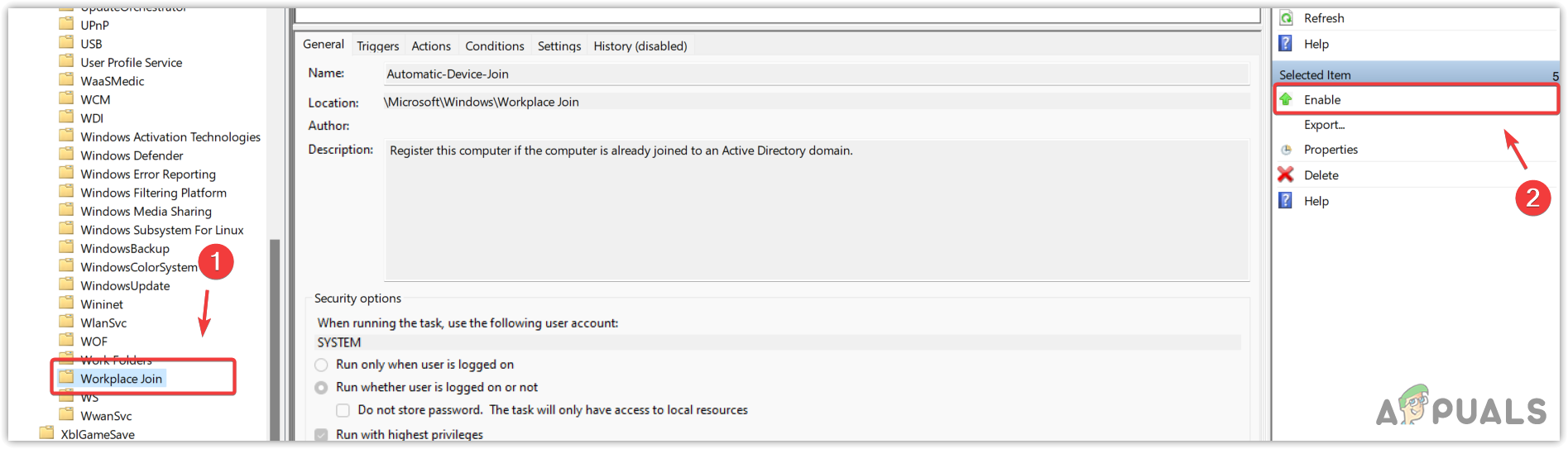Click the Help icon below Refresh

(x=1286, y=44)
